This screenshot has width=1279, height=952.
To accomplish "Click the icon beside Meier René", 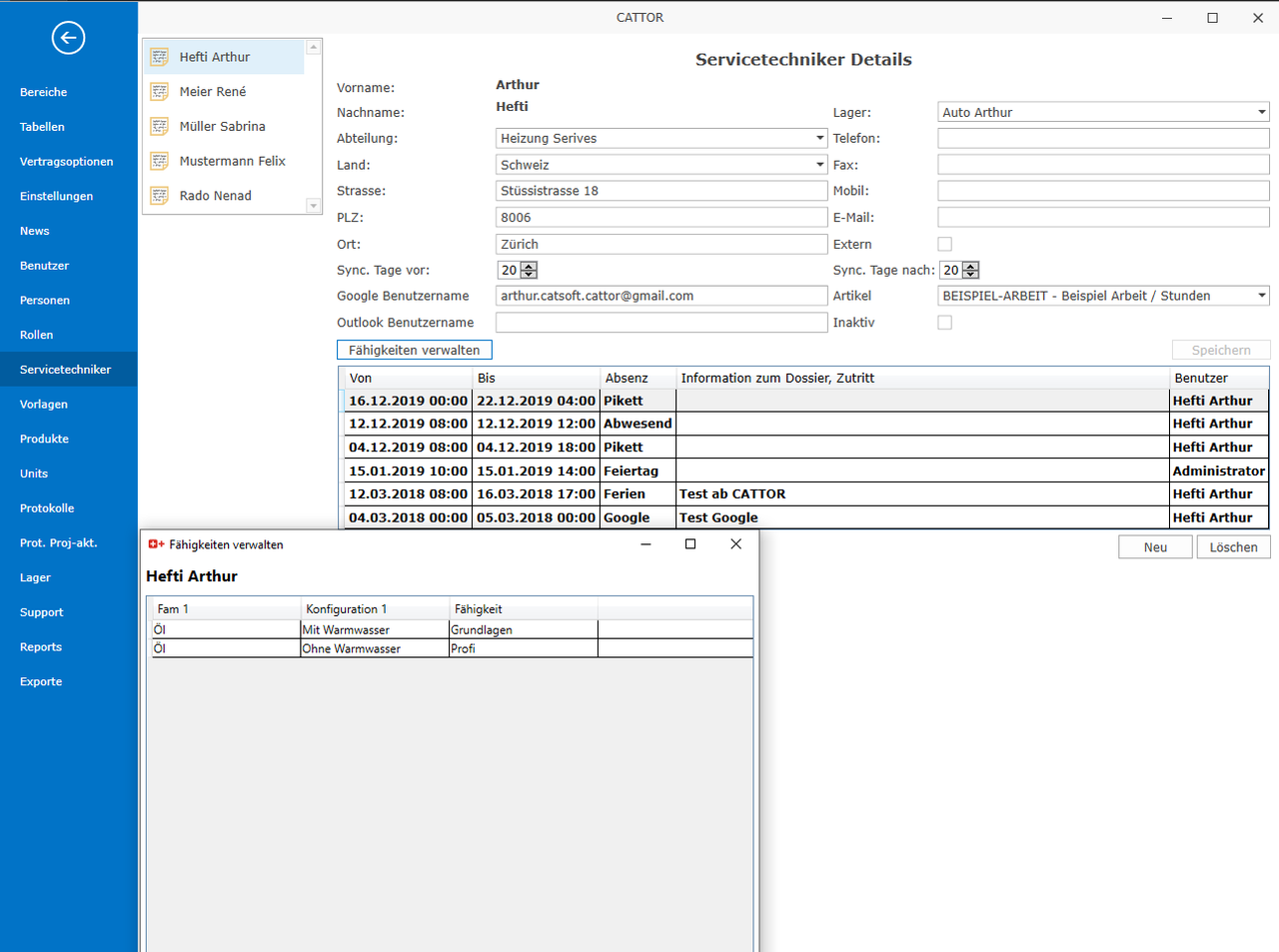I will pyautogui.click(x=160, y=92).
